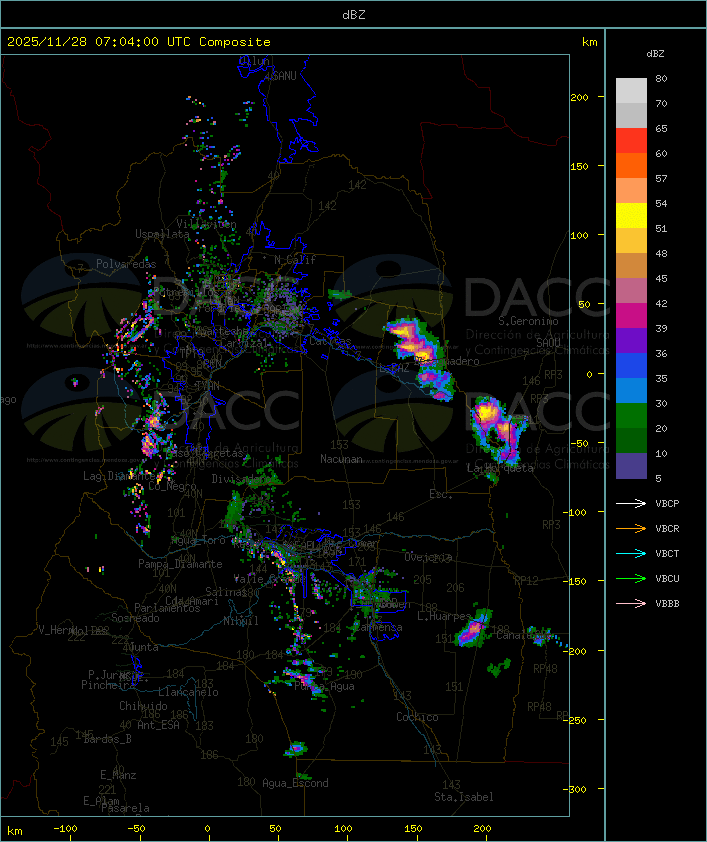707x842 pixels.
Task: Click the Nacunan place label
Action: click(x=341, y=459)
